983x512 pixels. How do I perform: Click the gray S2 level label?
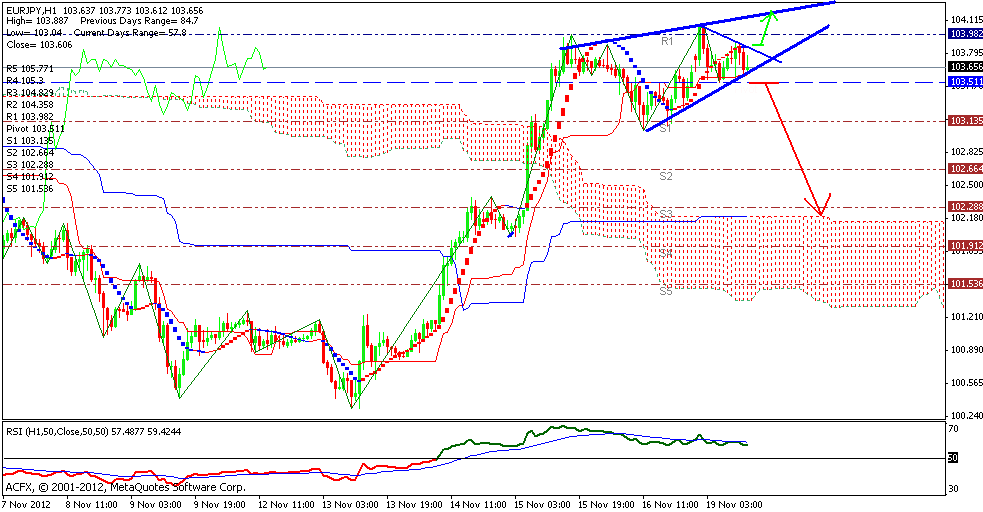(666, 175)
